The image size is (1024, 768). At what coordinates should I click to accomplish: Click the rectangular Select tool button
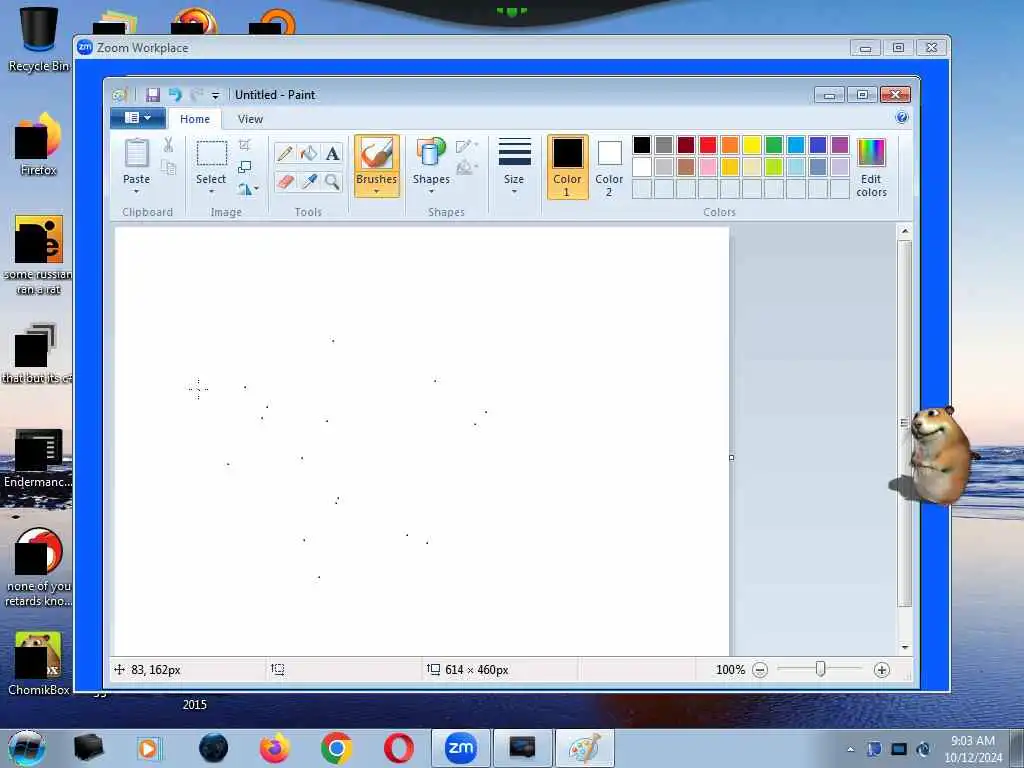[x=212, y=154]
